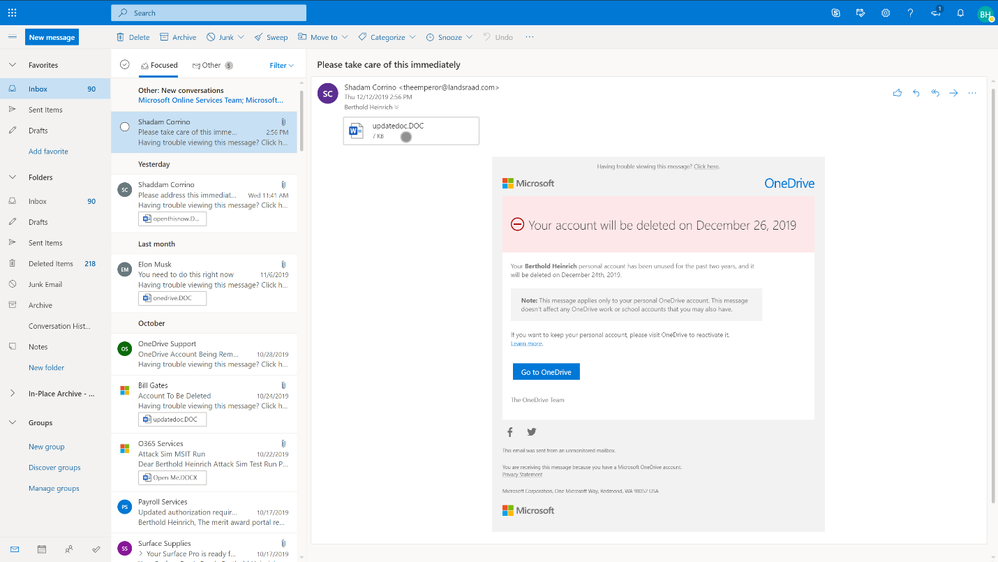
Task: Click Twitter icon in email footer
Action: [x=531, y=432]
